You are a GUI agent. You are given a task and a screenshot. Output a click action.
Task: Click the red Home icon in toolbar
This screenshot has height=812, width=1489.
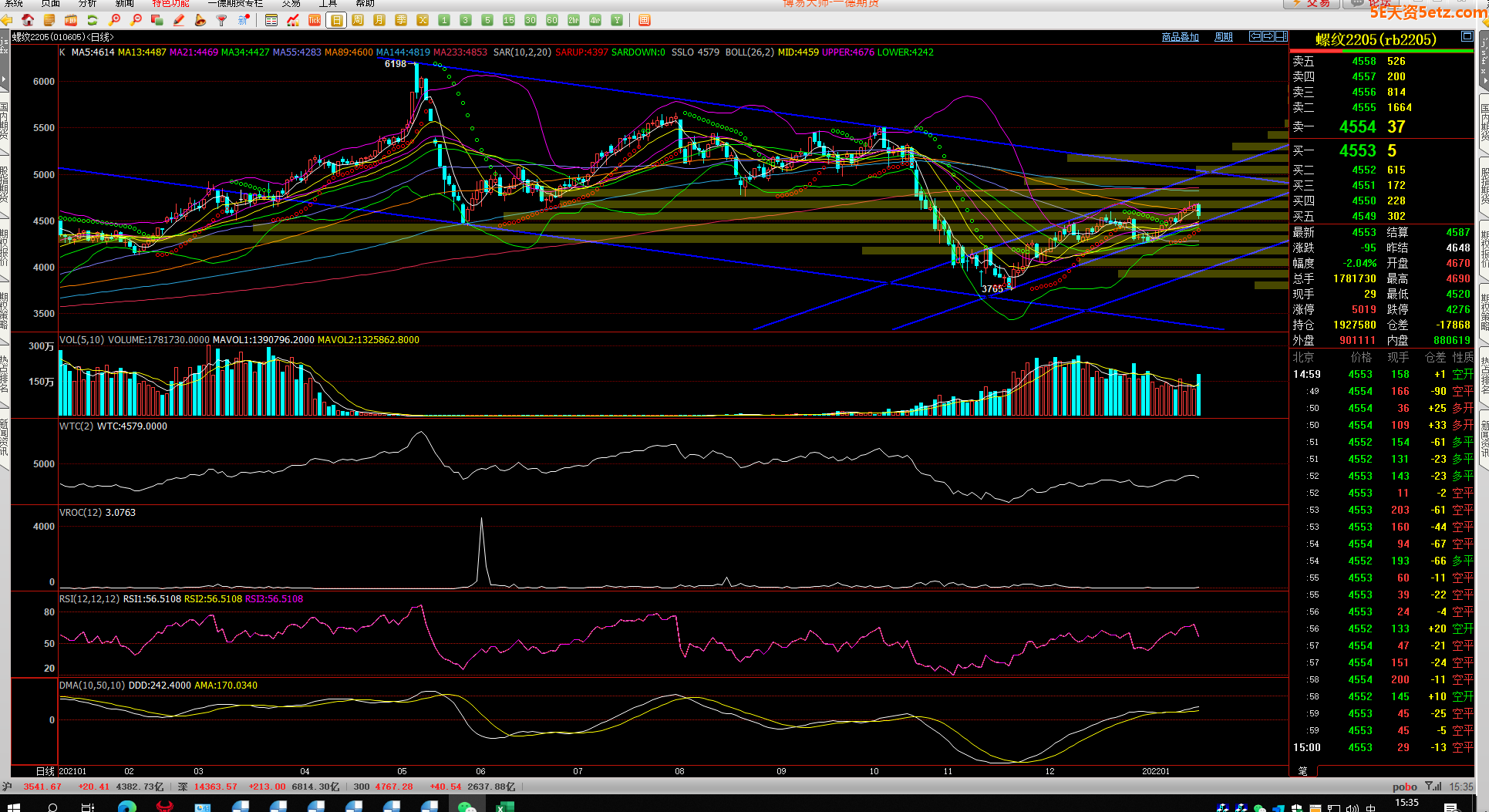click(x=28, y=20)
